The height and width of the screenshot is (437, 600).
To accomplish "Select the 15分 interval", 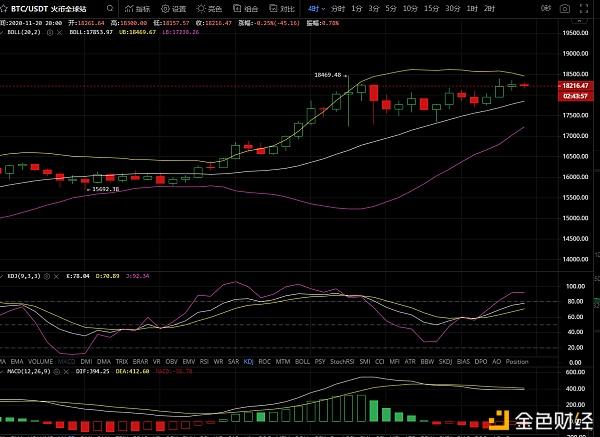I will point(432,8).
